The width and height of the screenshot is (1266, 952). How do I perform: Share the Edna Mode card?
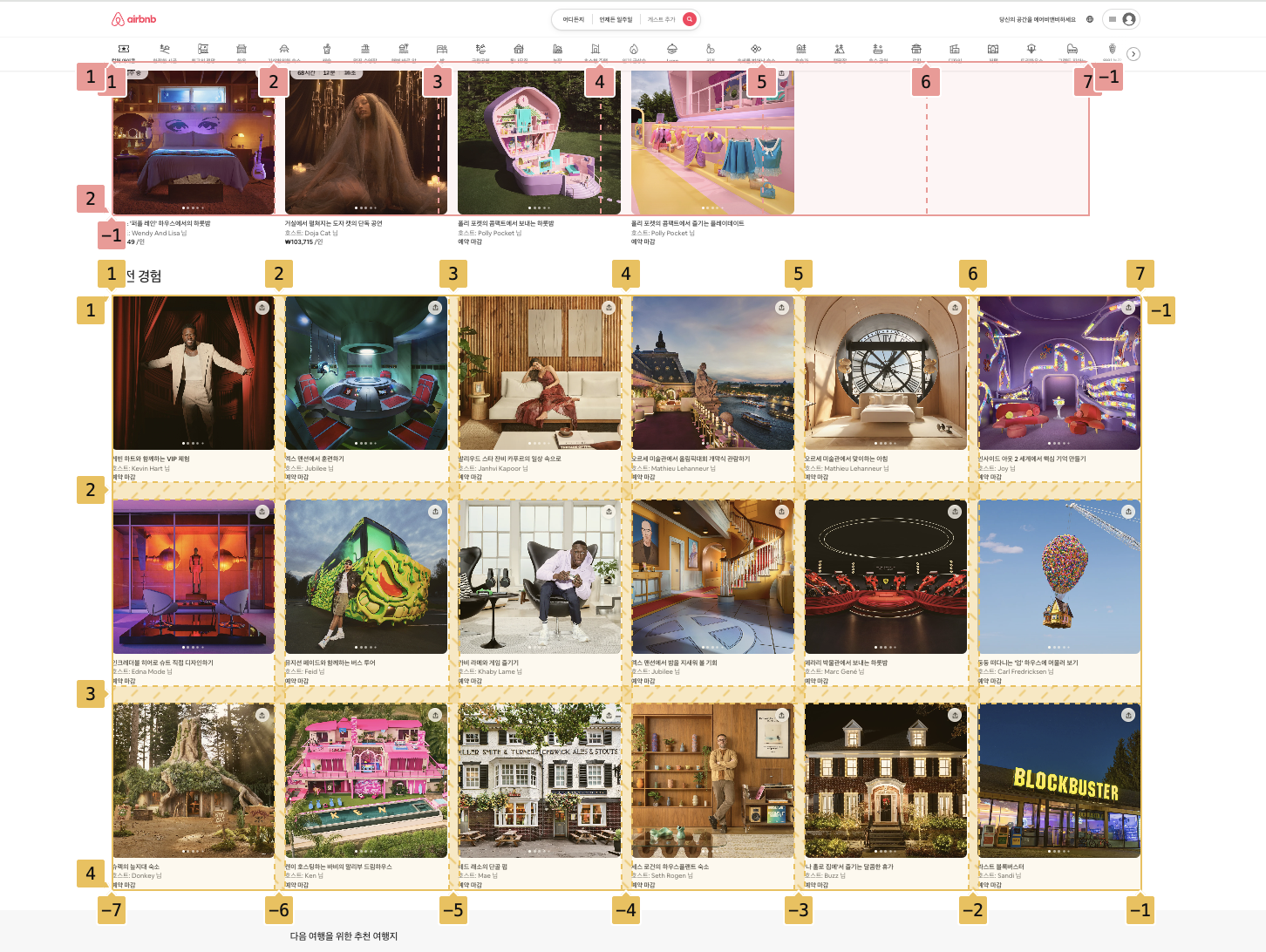pyautogui.click(x=262, y=512)
